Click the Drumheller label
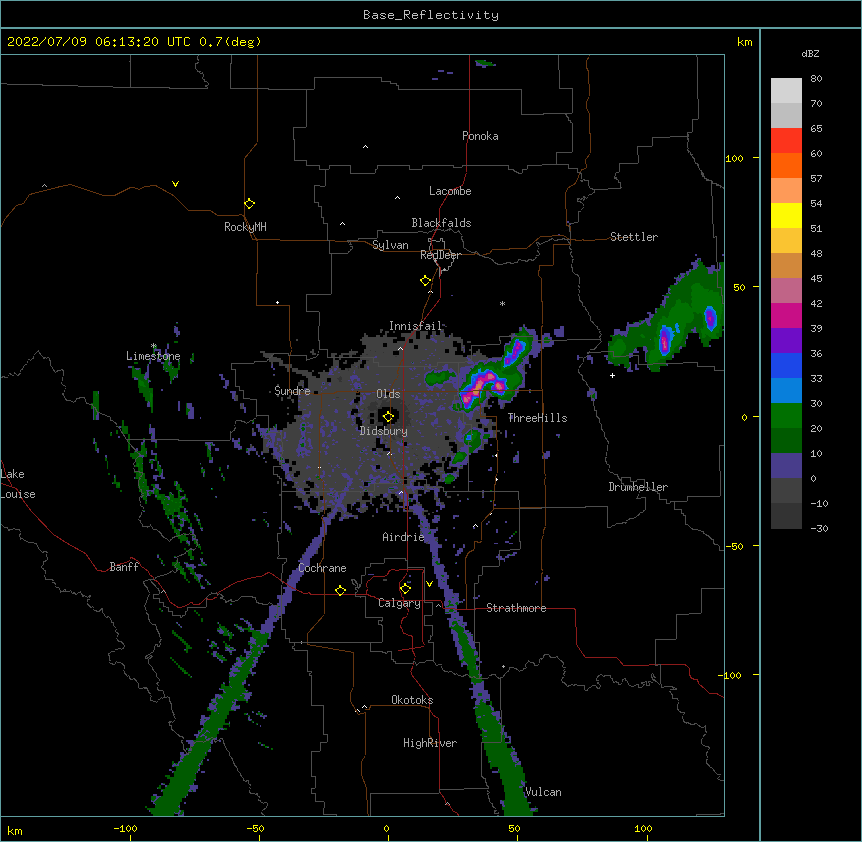This screenshot has width=862, height=842. point(638,487)
